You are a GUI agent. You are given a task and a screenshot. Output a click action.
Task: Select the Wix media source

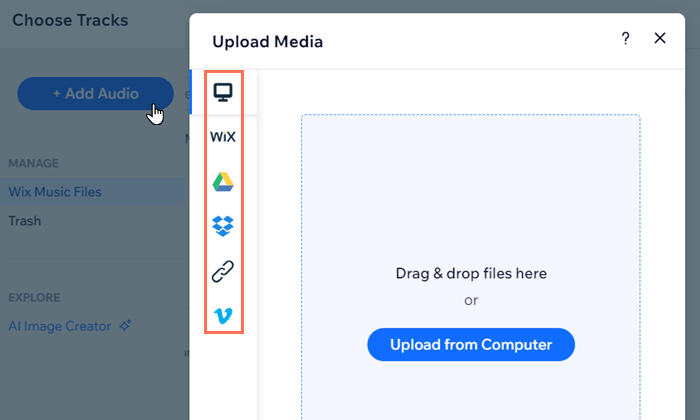223,137
